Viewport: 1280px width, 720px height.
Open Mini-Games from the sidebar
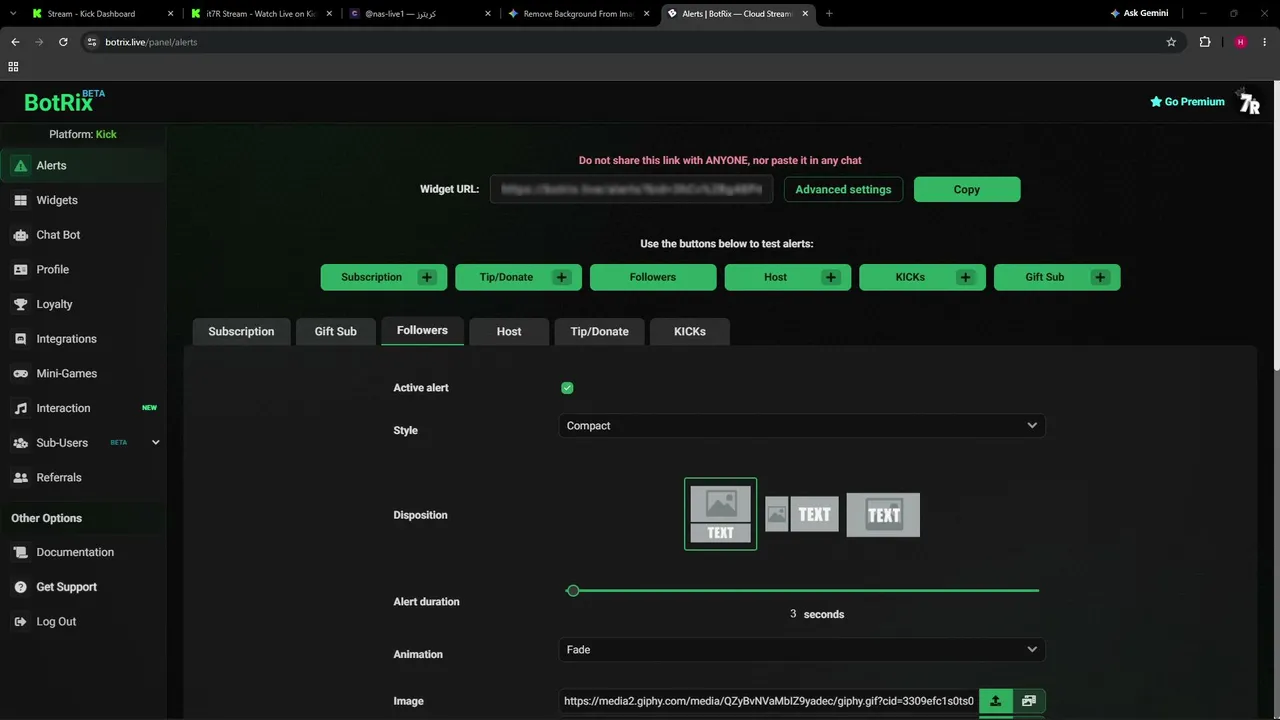(x=83, y=374)
